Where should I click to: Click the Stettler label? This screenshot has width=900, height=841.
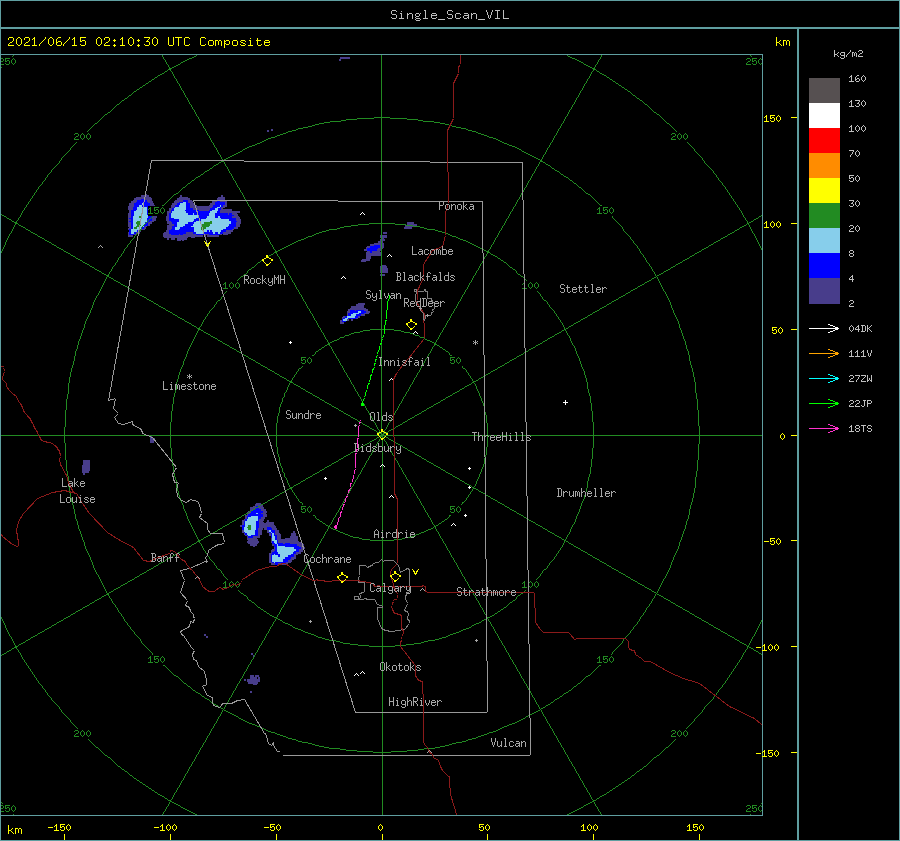(x=583, y=289)
